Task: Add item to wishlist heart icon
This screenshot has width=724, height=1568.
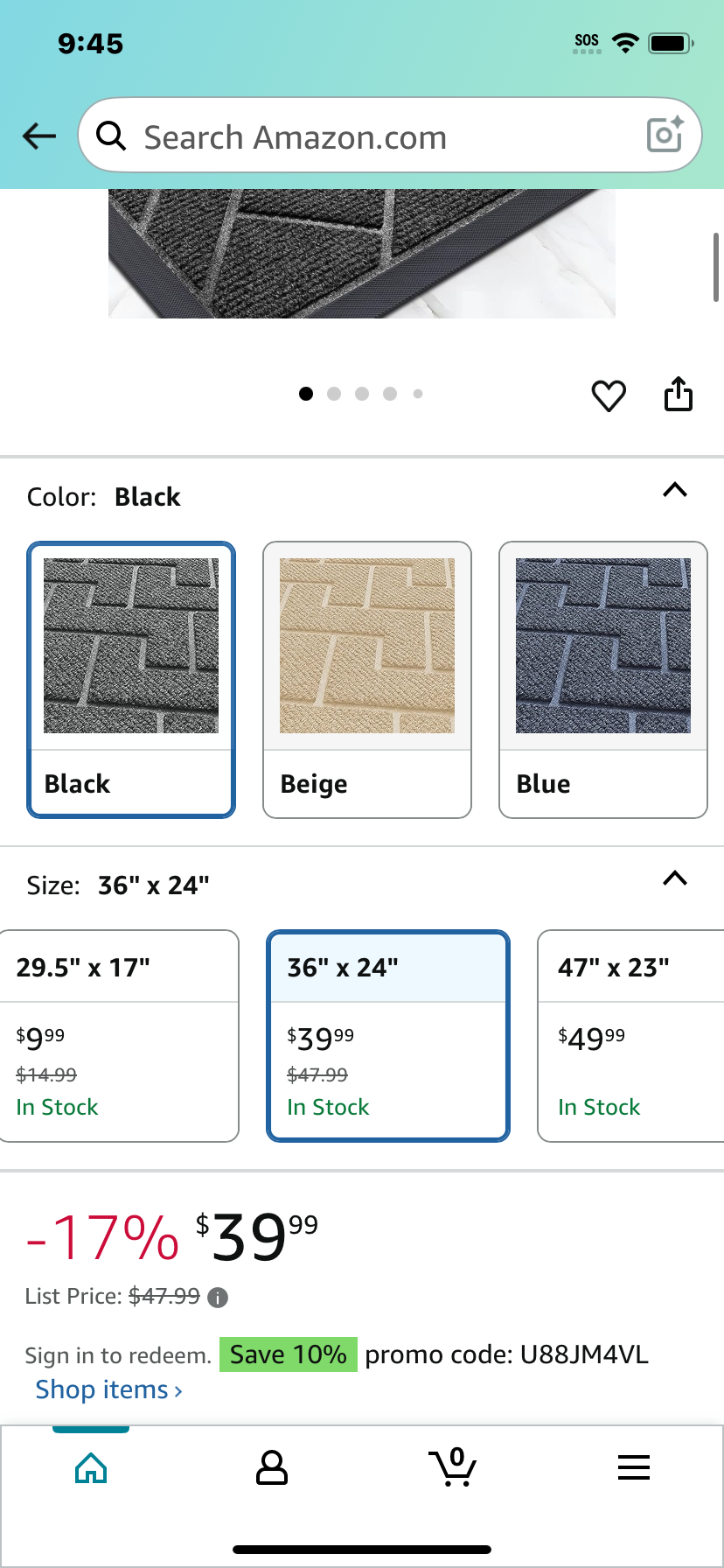Action: click(x=609, y=395)
